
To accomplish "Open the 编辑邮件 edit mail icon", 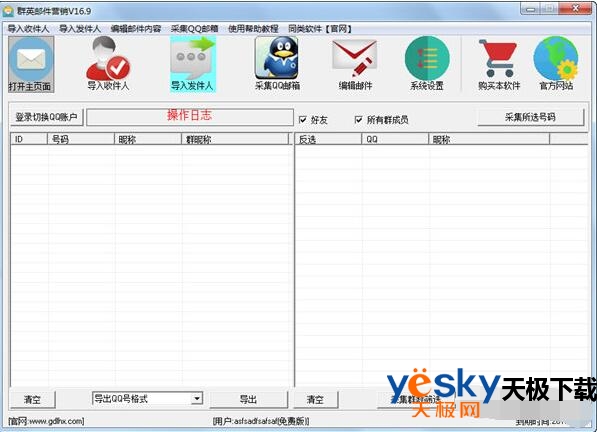I will (355, 64).
